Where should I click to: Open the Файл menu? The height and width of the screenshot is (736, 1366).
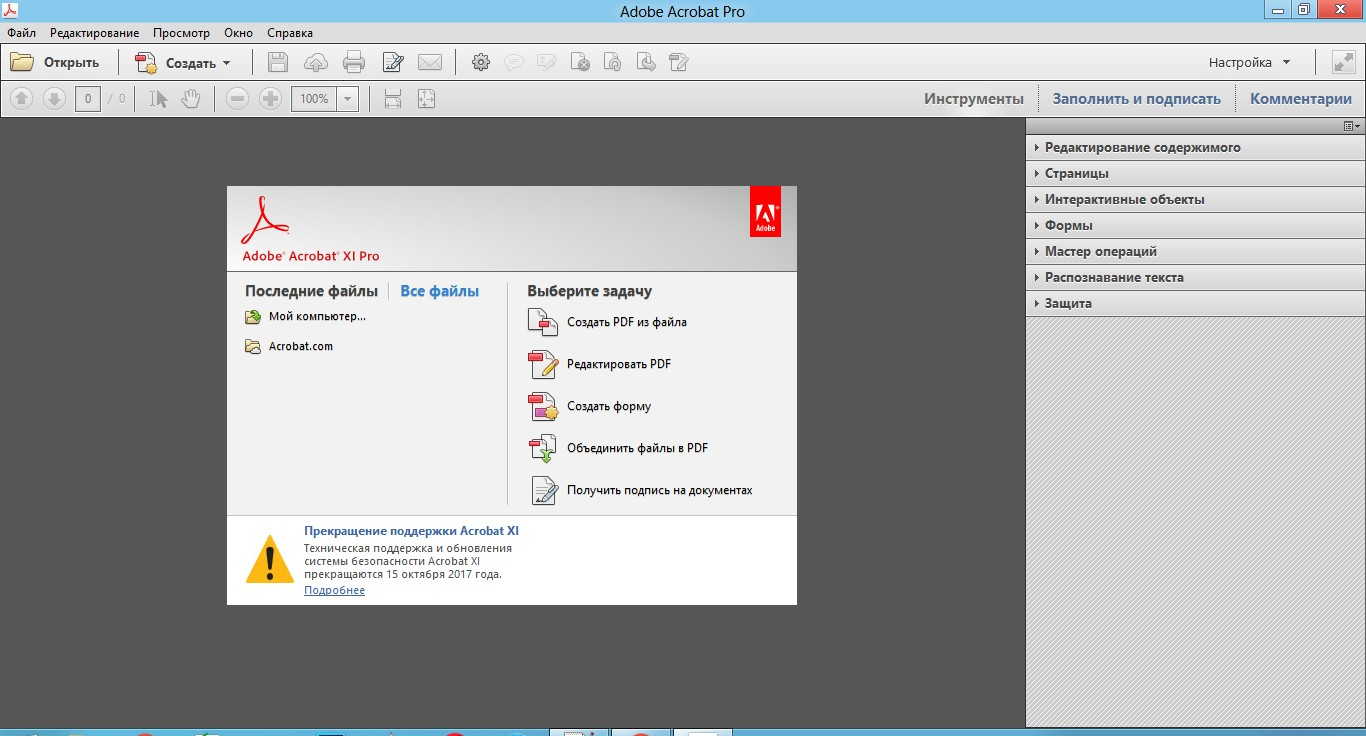(x=21, y=33)
